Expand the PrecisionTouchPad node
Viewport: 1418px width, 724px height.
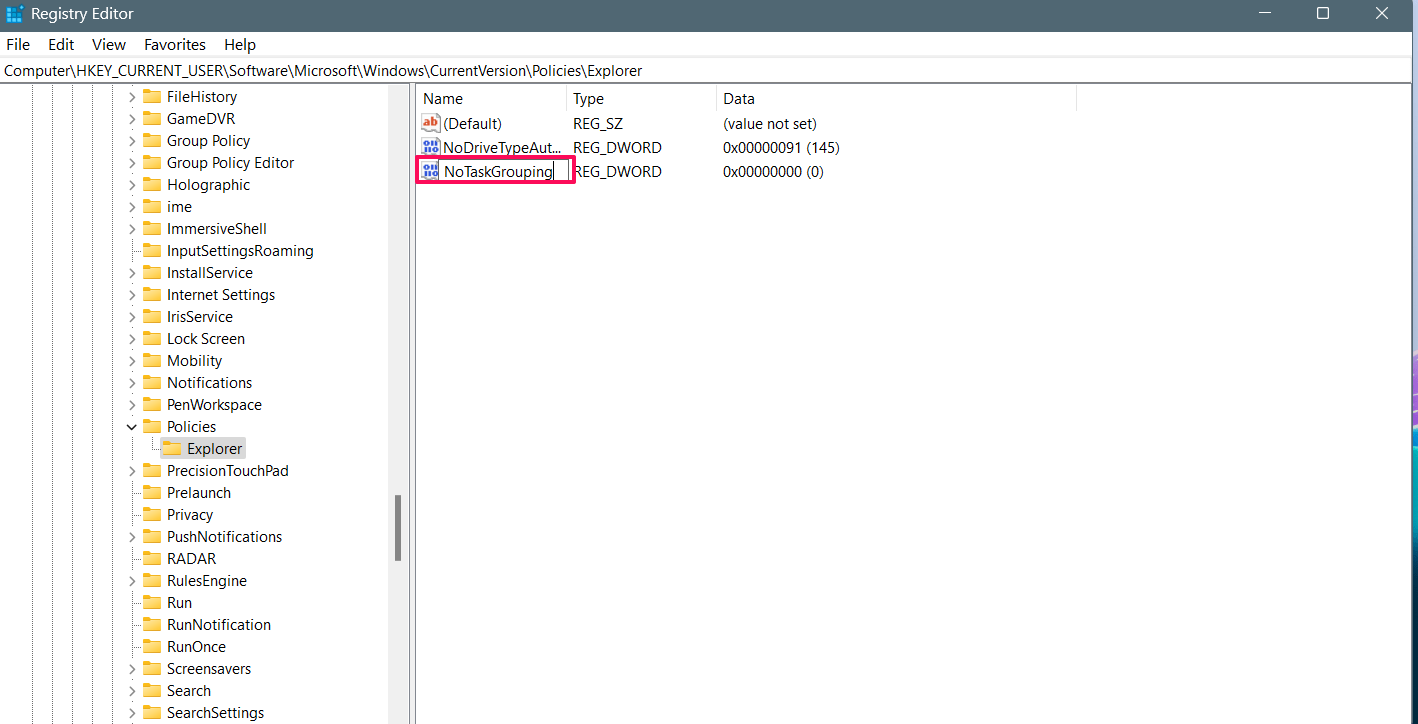[x=132, y=471]
